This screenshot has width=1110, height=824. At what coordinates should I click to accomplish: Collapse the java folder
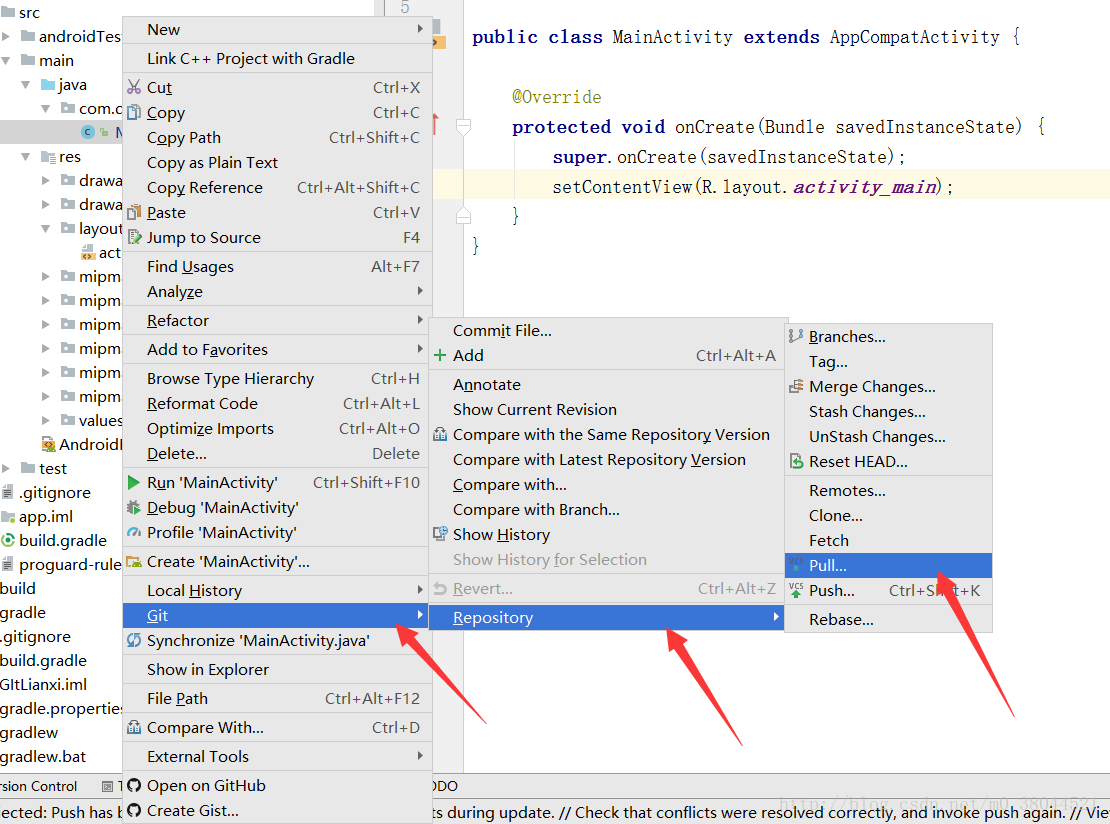point(26,84)
